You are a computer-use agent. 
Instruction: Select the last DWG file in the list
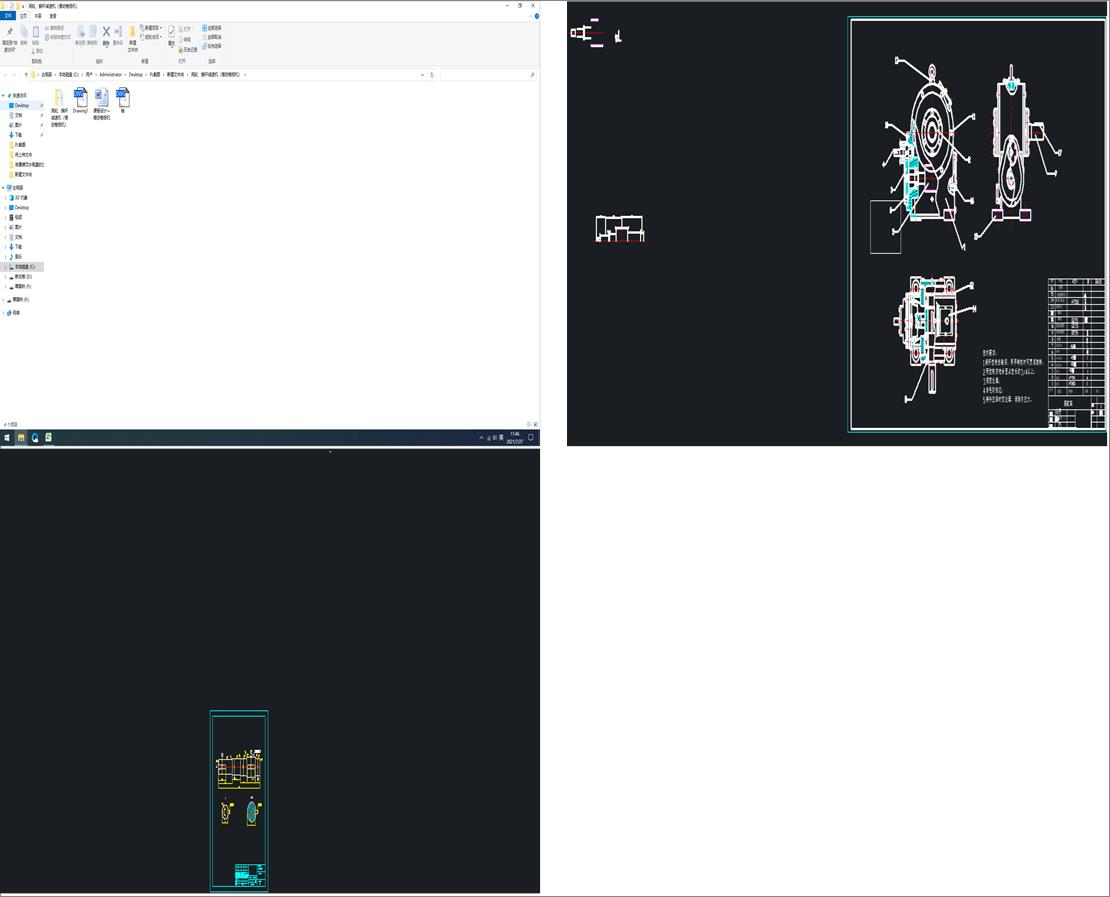[122, 100]
